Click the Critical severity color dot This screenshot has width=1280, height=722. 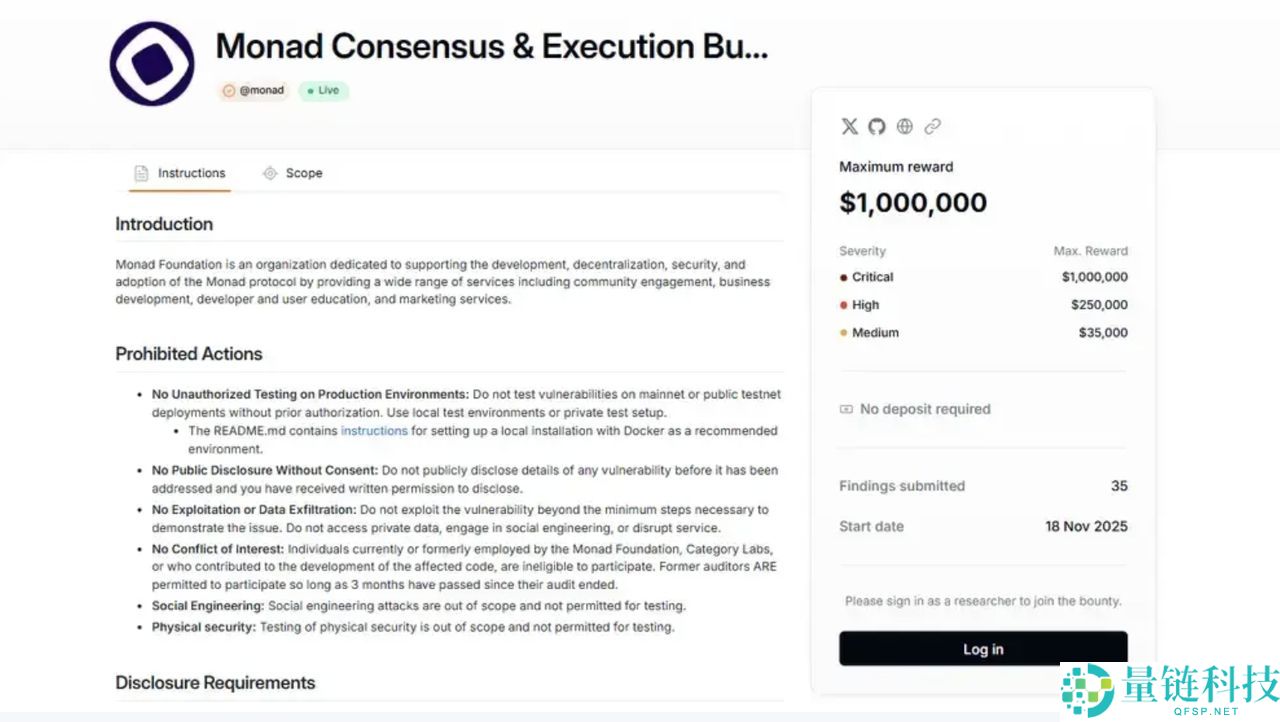click(843, 277)
